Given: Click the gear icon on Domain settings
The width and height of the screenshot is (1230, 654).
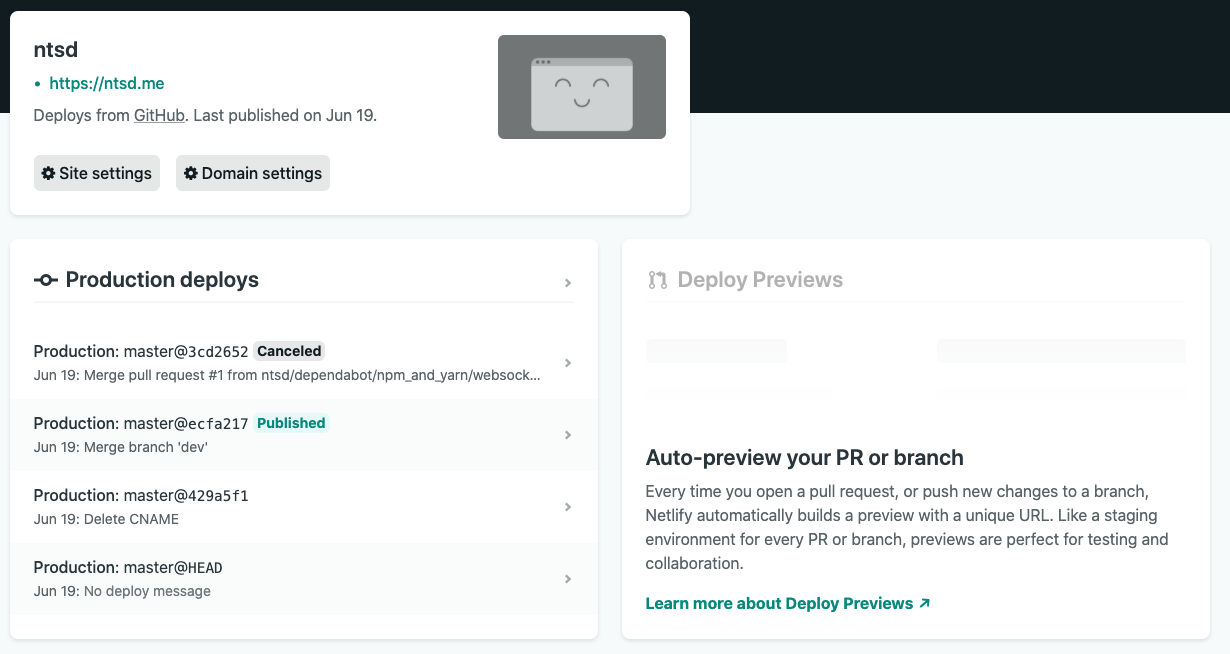Looking at the screenshot, I should pyautogui.click(x=191, y=173).
